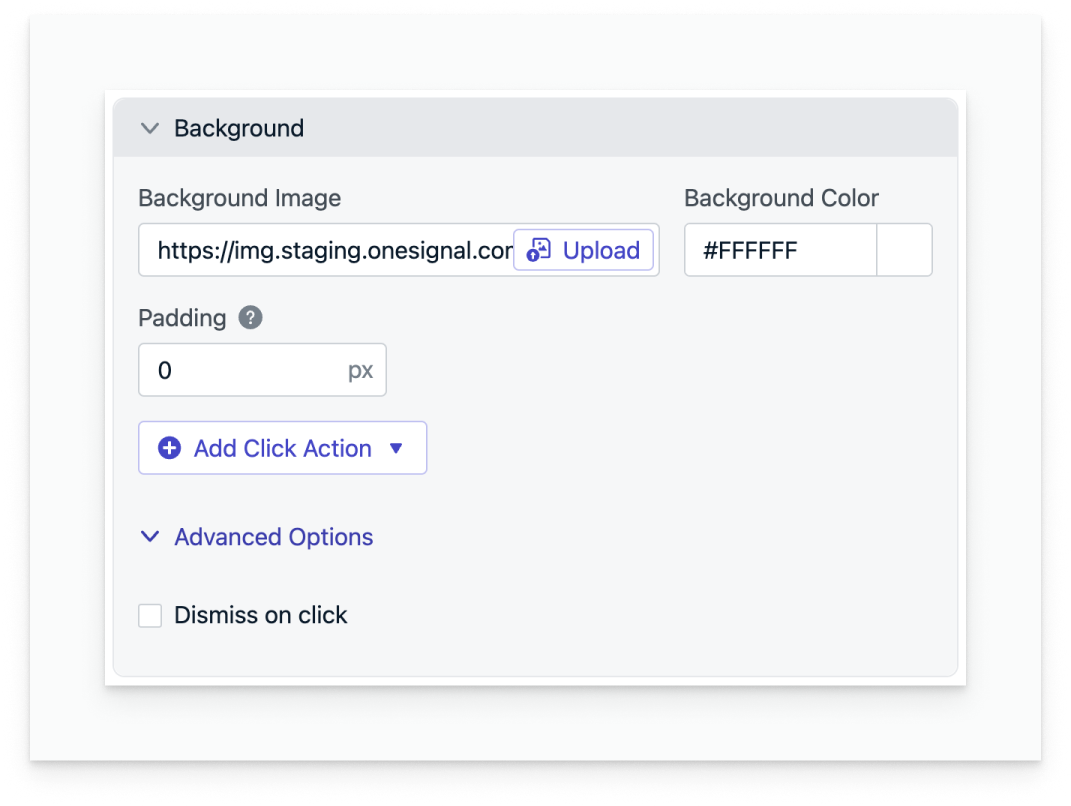
Task: Open the Add Click Action dropdown arrow
Action: (x=396, y=449)
